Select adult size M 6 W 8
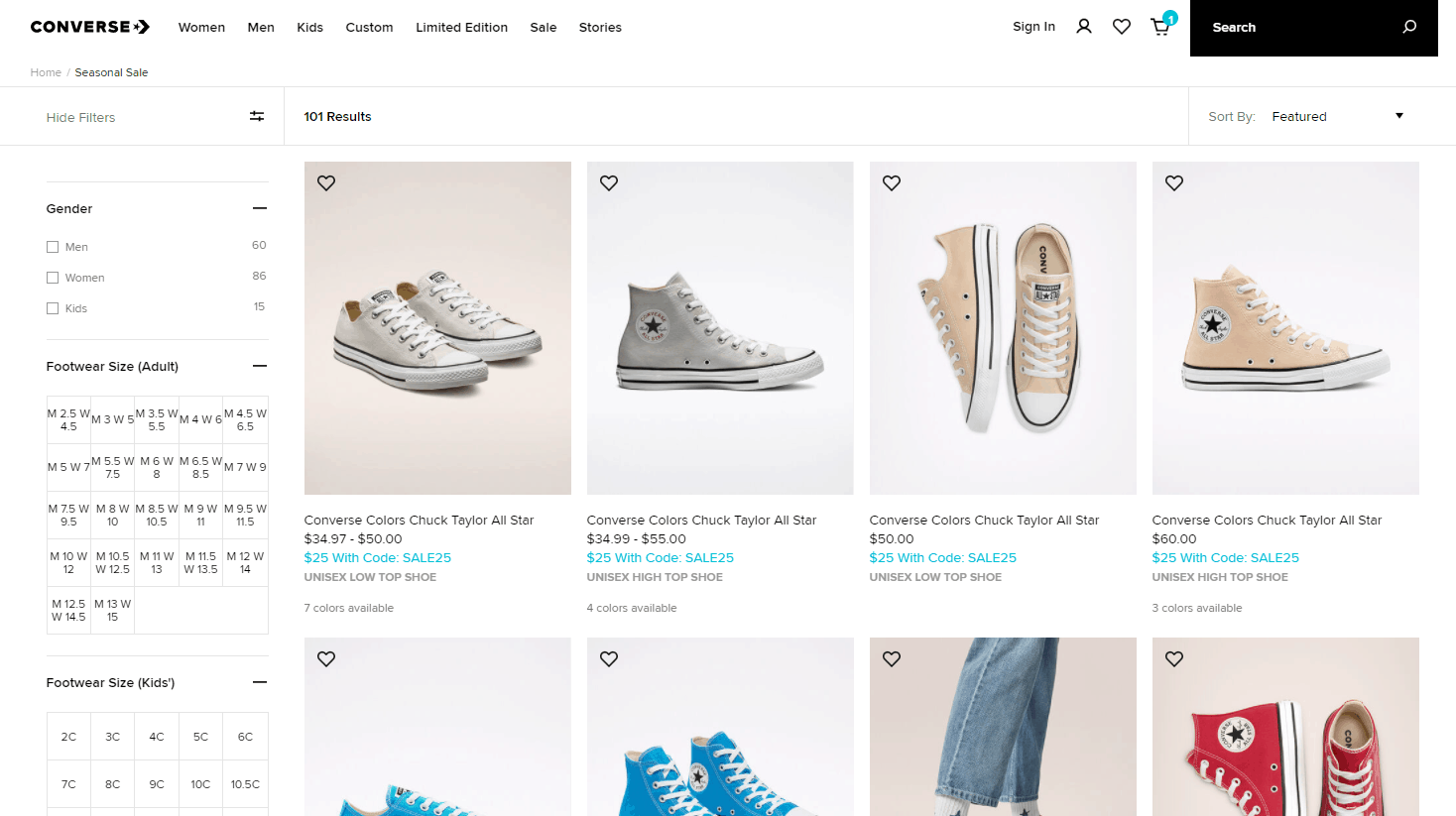Viewport: 1456px width, 816px height. (x=157, y=467)
